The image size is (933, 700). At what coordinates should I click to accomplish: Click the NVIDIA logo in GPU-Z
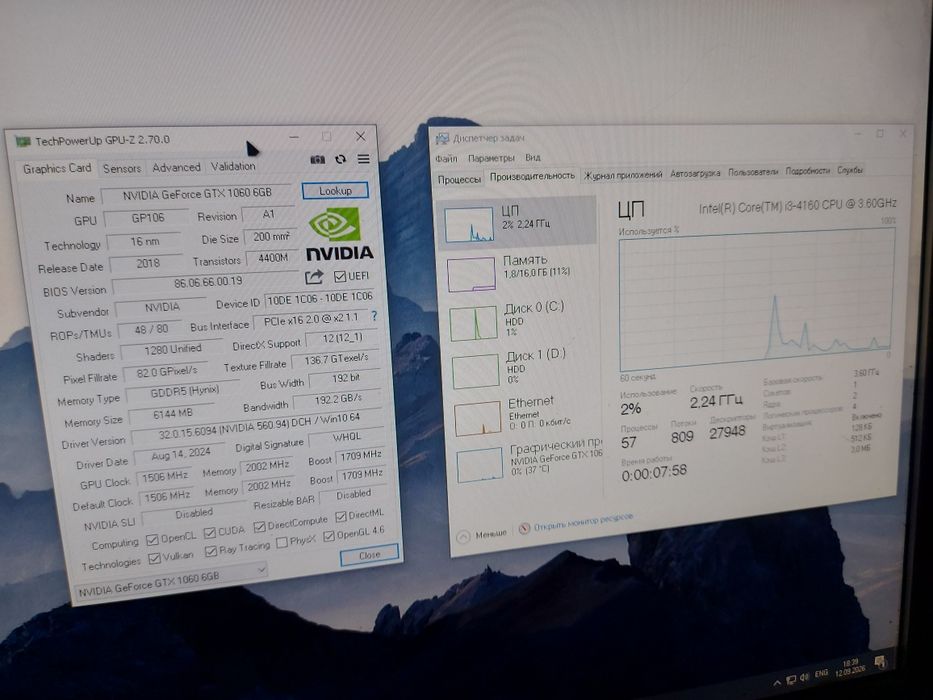click(x=339, y=234)
